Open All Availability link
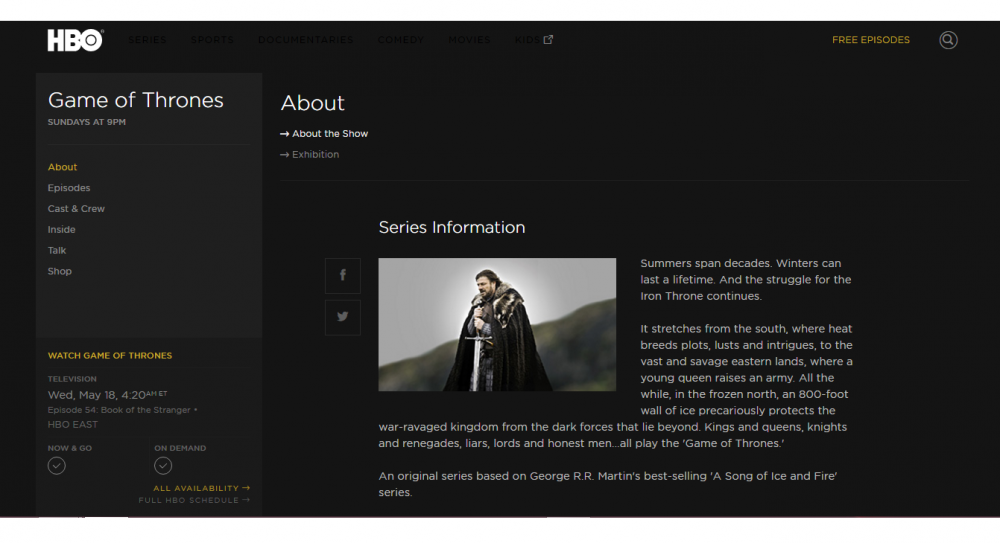1000x543 pixels. click(x=201, y=488)
